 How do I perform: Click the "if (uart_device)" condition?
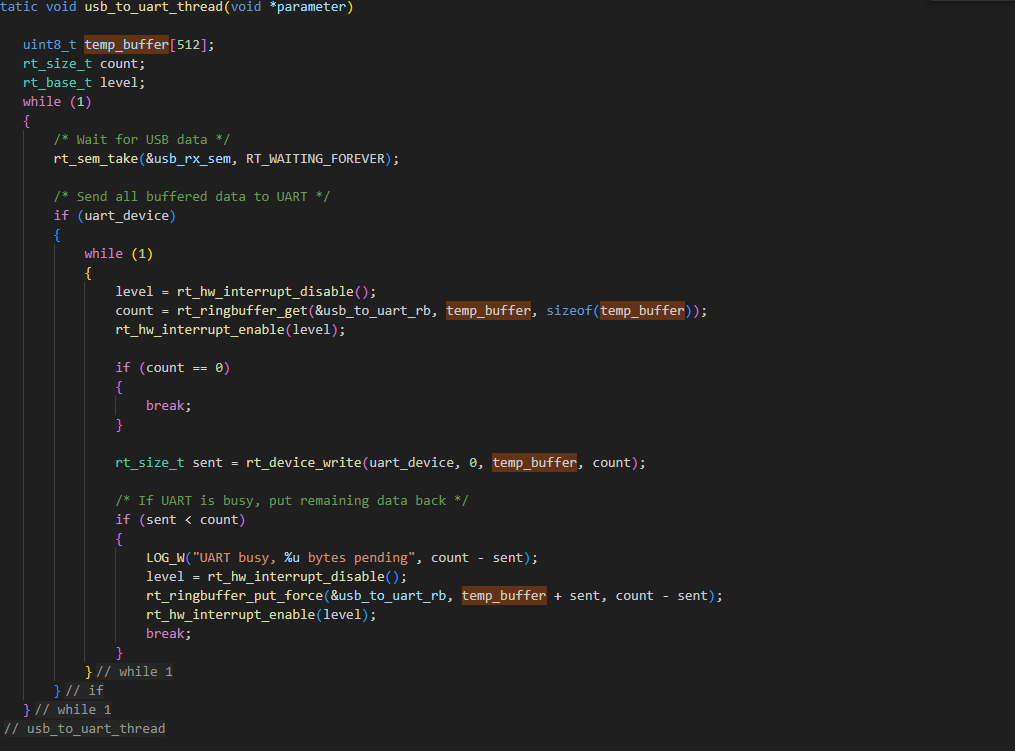(114, 216)
